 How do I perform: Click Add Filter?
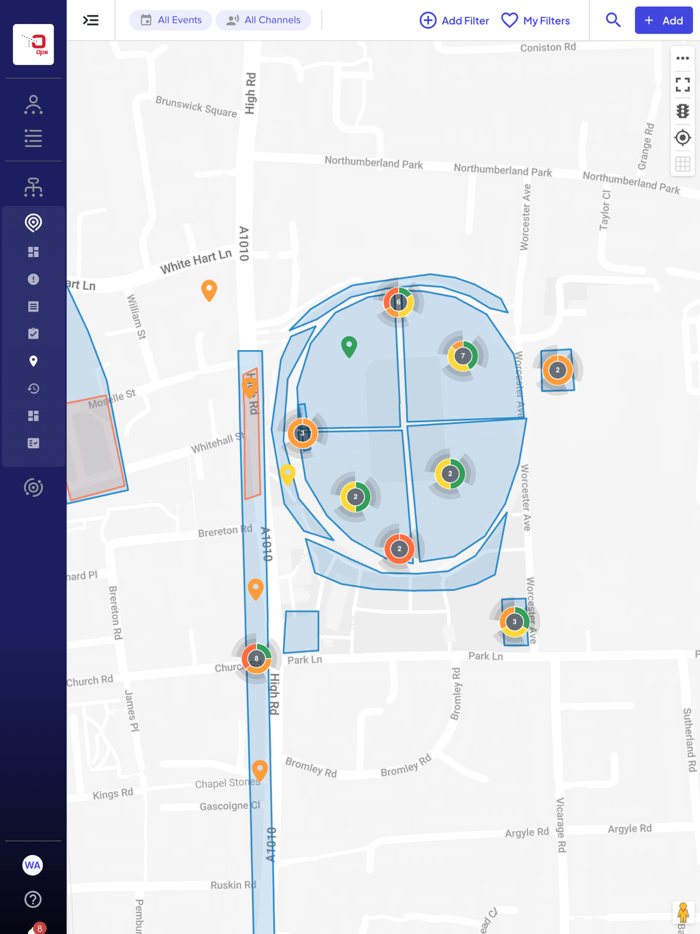(454, 21)
